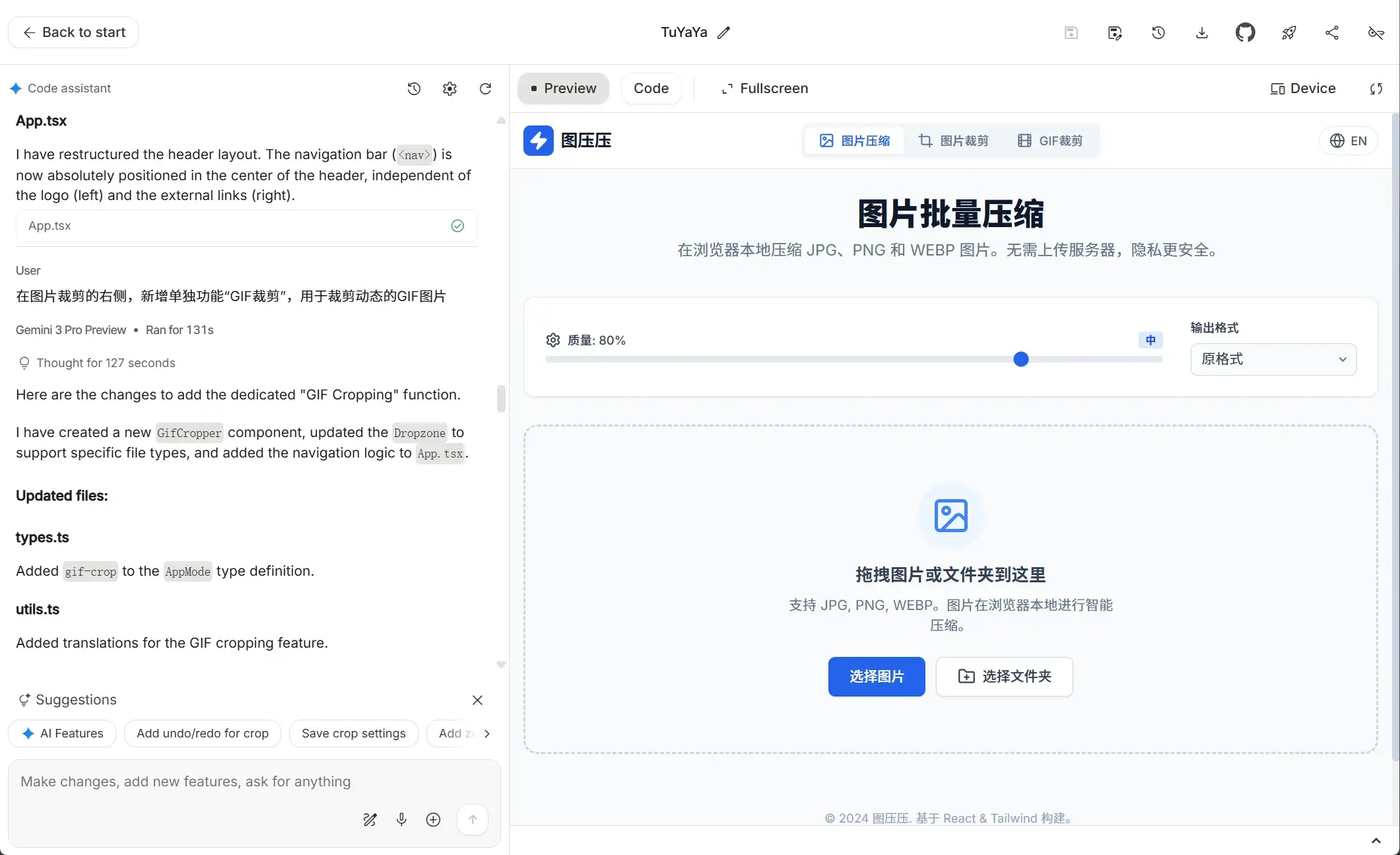The image size is (1400, 855).
Task: Click the pencil icon next to TuYaYa
Action: [x=724, y=32]
